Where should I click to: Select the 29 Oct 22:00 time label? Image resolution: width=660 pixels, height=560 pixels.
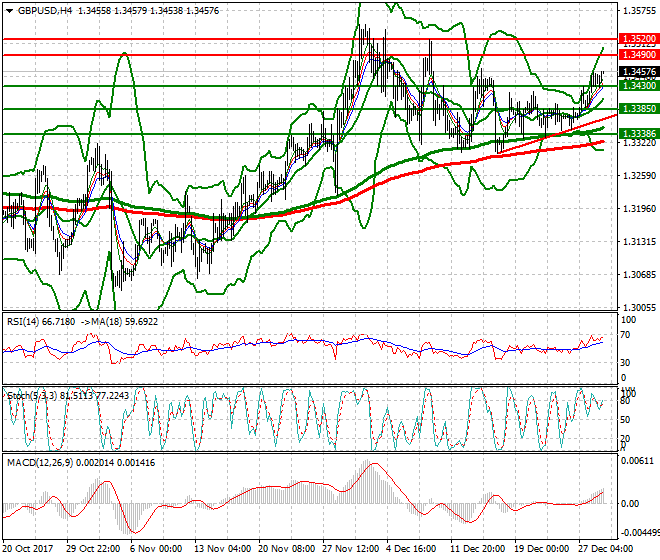pos(93,549)
